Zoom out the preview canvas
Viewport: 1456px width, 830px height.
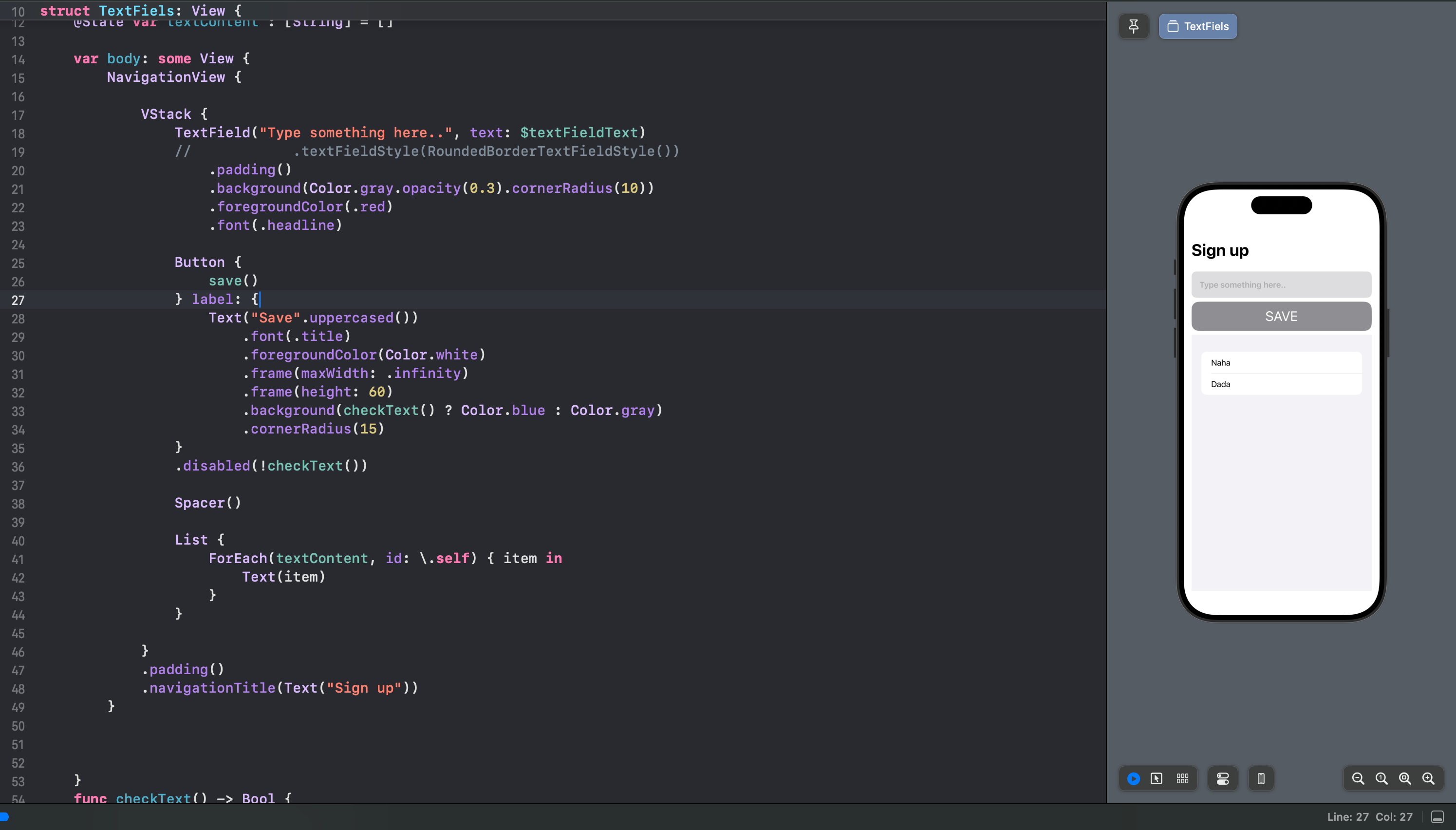point(1358,779)
